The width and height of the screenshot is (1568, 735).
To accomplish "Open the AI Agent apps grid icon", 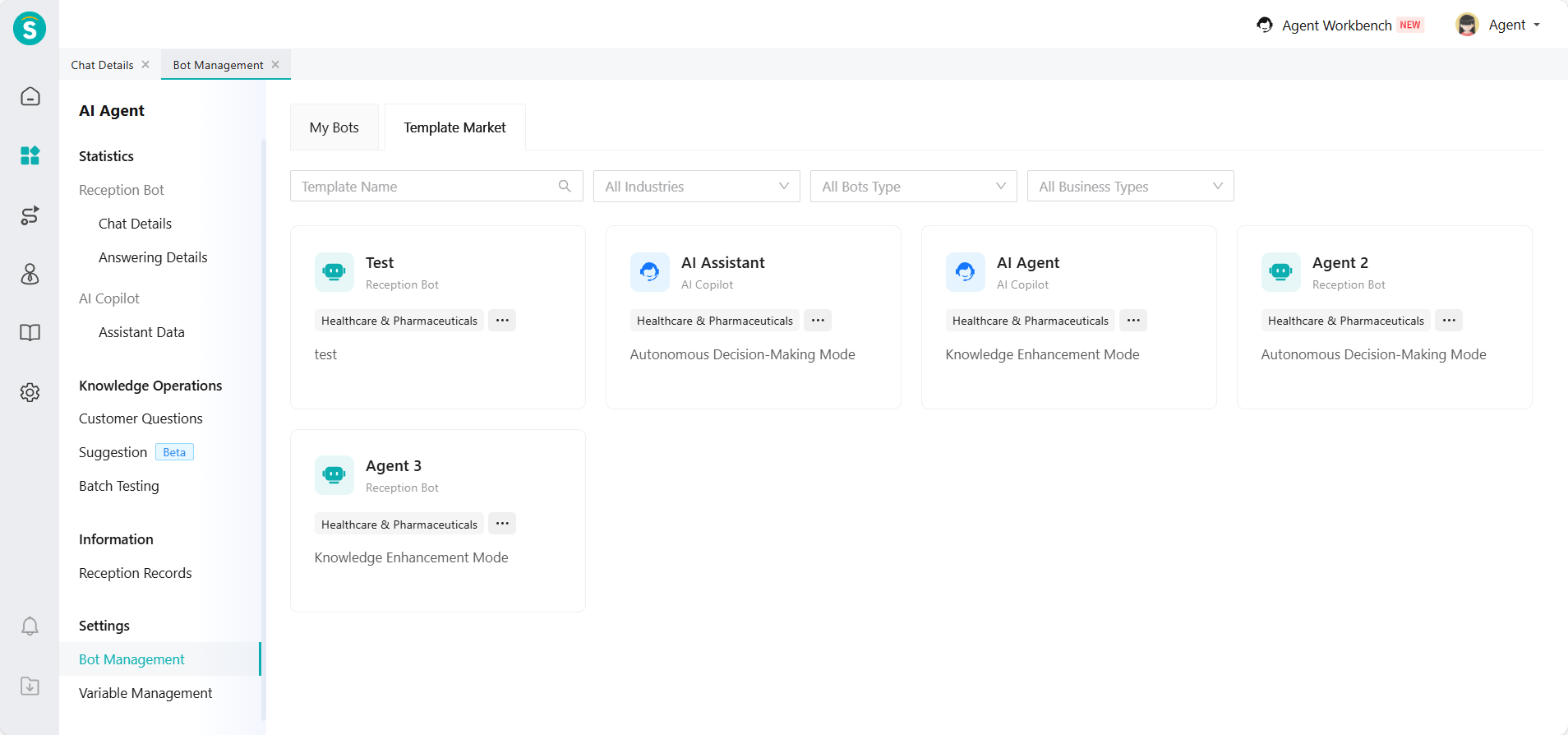I will [30, 155].
